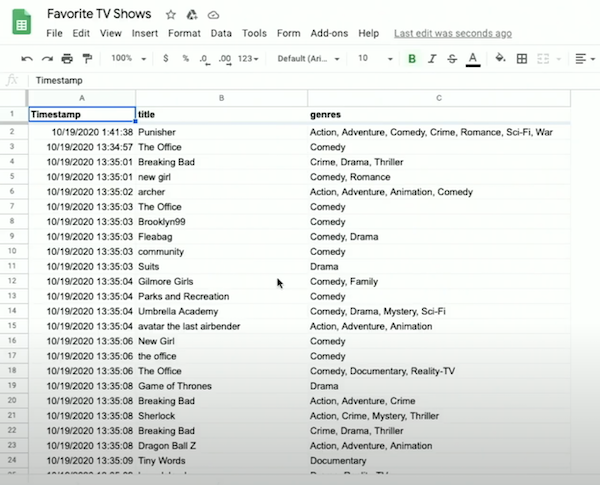This screenshot has width=600, height=485.
Task: Open the Add-ons menu
Action: [x=329, y=33]
